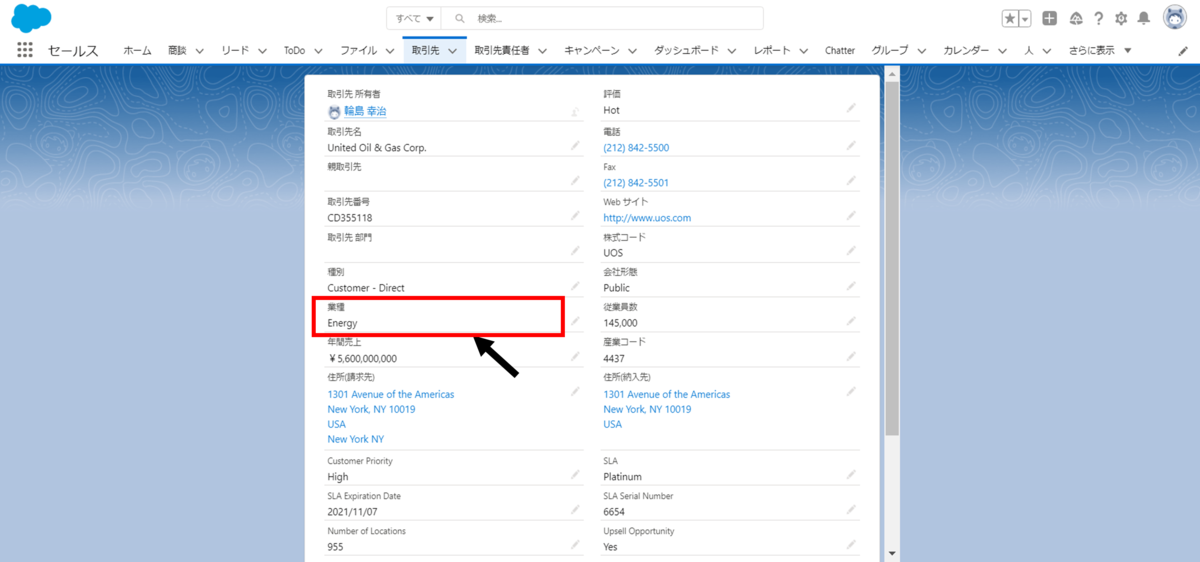Open the favorites list dropdown arrow
This screenshot has width=1200, height=562.
click(1025, 18)
